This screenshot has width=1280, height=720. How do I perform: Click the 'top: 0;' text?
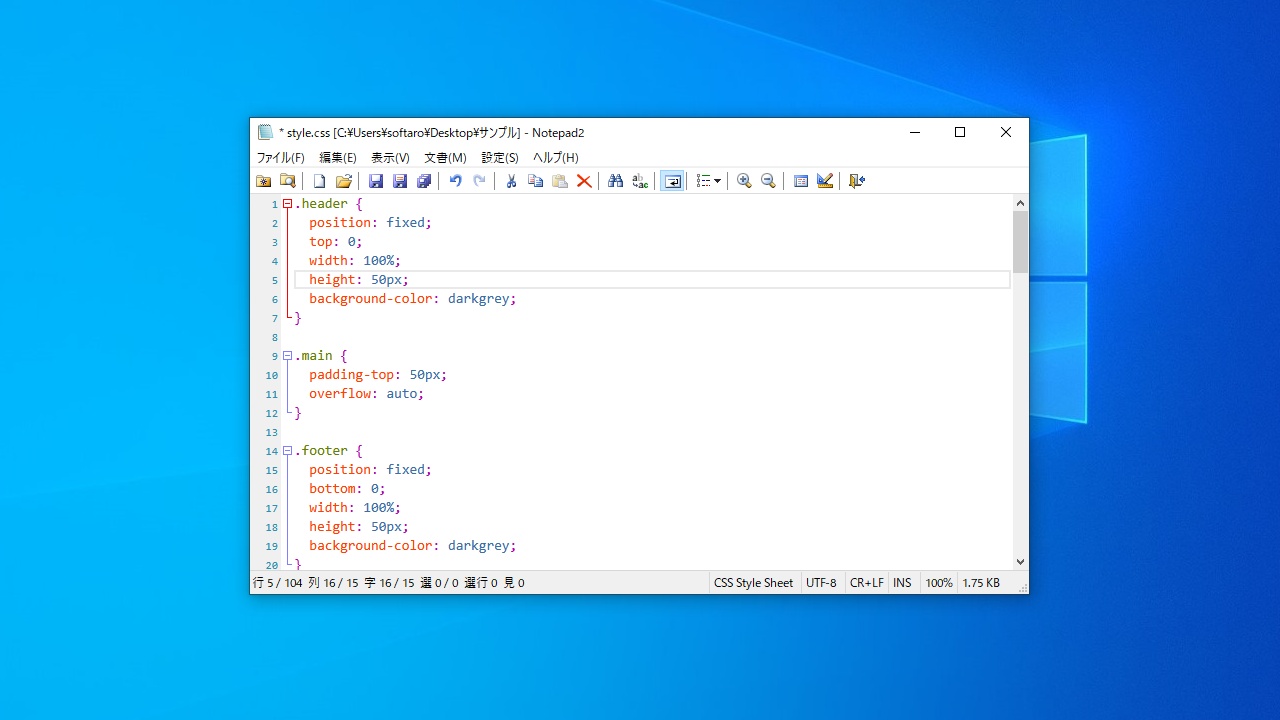[335, 242]
